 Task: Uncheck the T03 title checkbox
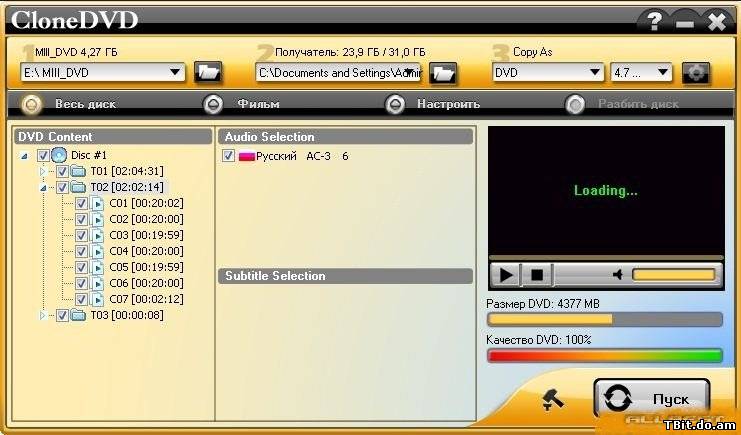(x=62, y=315)
